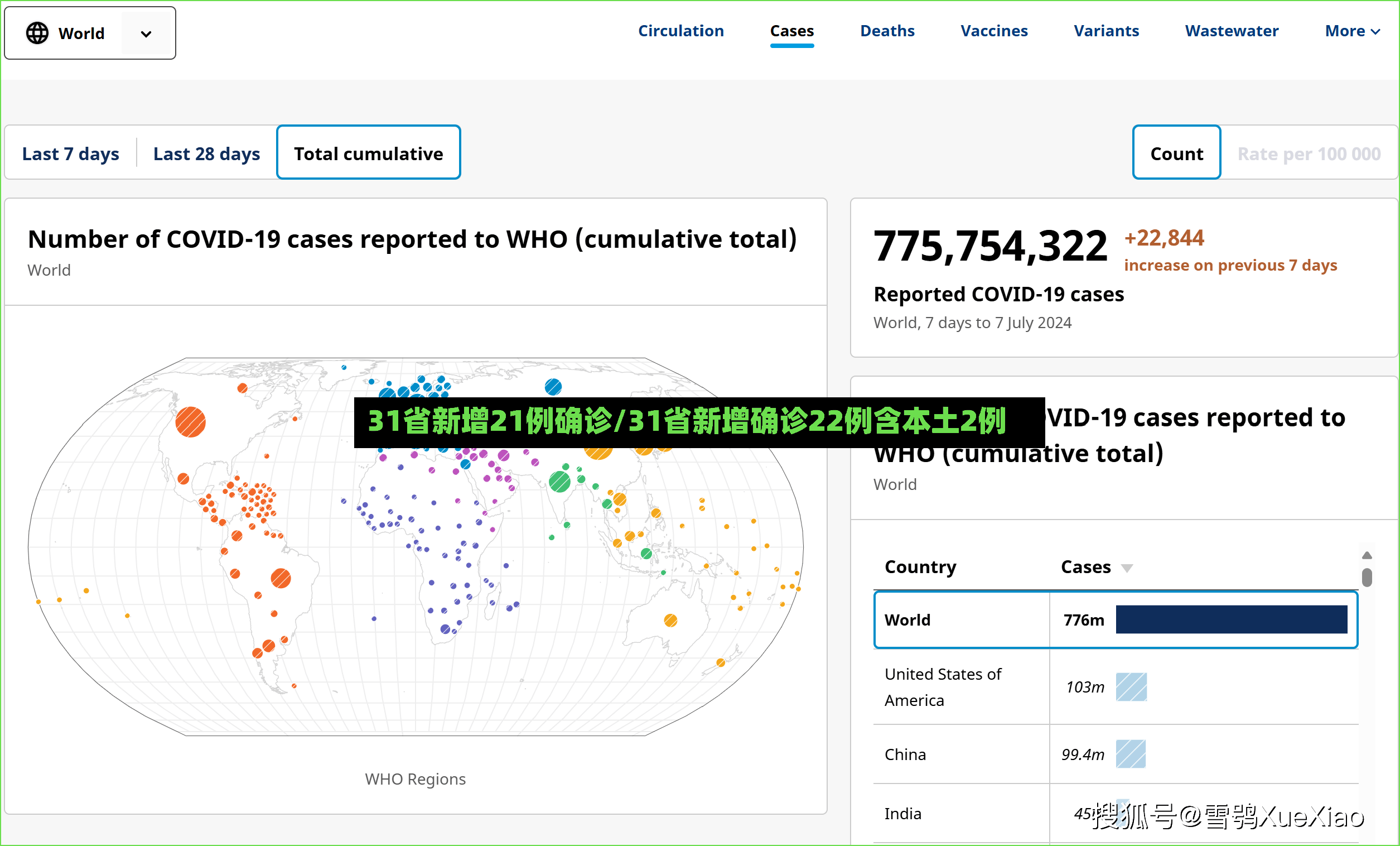Image resolution: width=1400 pixels, height=846 pixels.
Task: Select the Cases tab
Action: [791, 31]
